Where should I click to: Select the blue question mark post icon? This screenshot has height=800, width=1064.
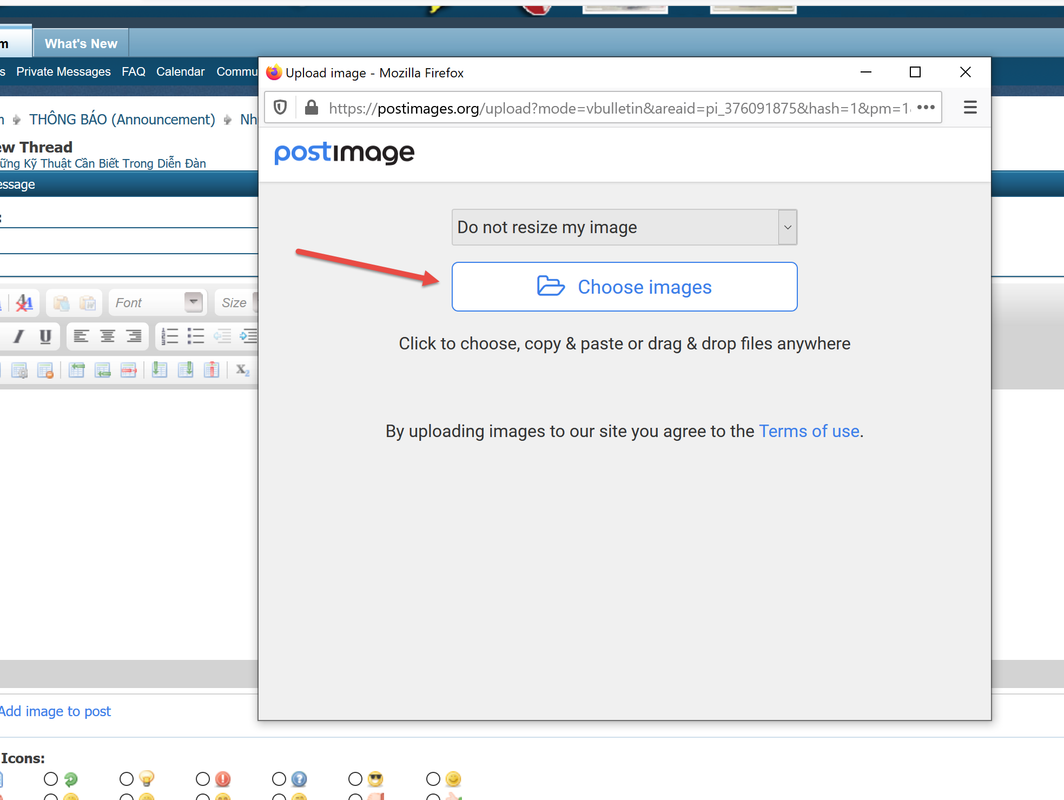pos(279,778)
